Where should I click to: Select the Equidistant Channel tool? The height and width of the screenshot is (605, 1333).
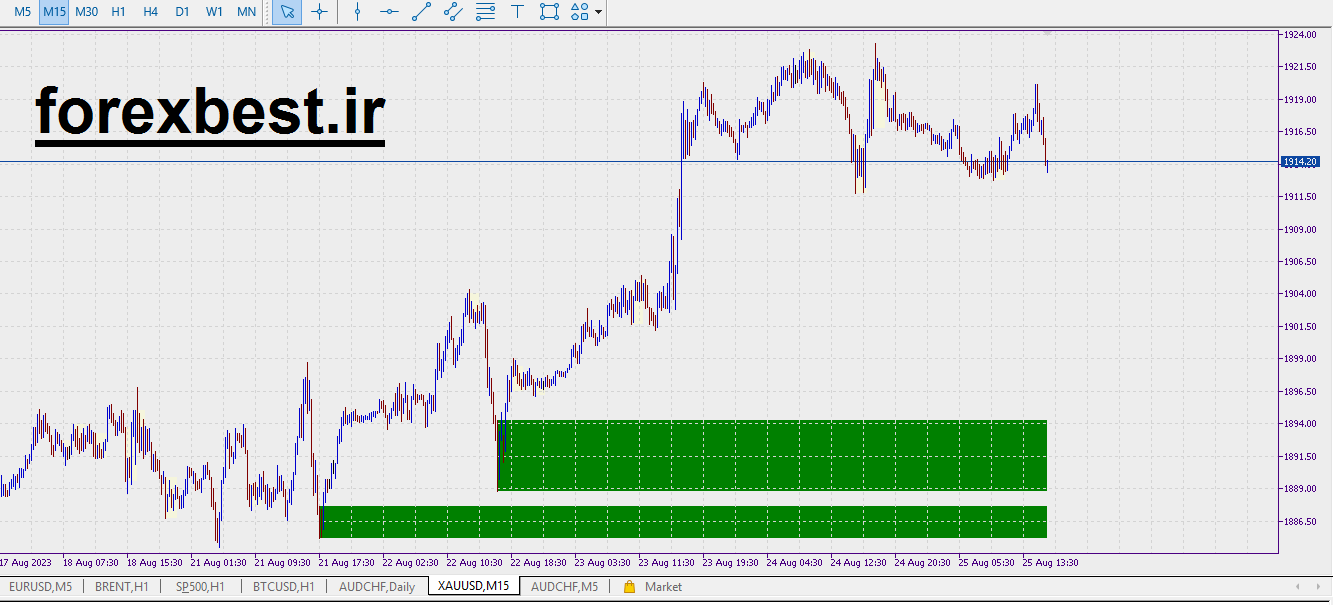pos(452,12)
